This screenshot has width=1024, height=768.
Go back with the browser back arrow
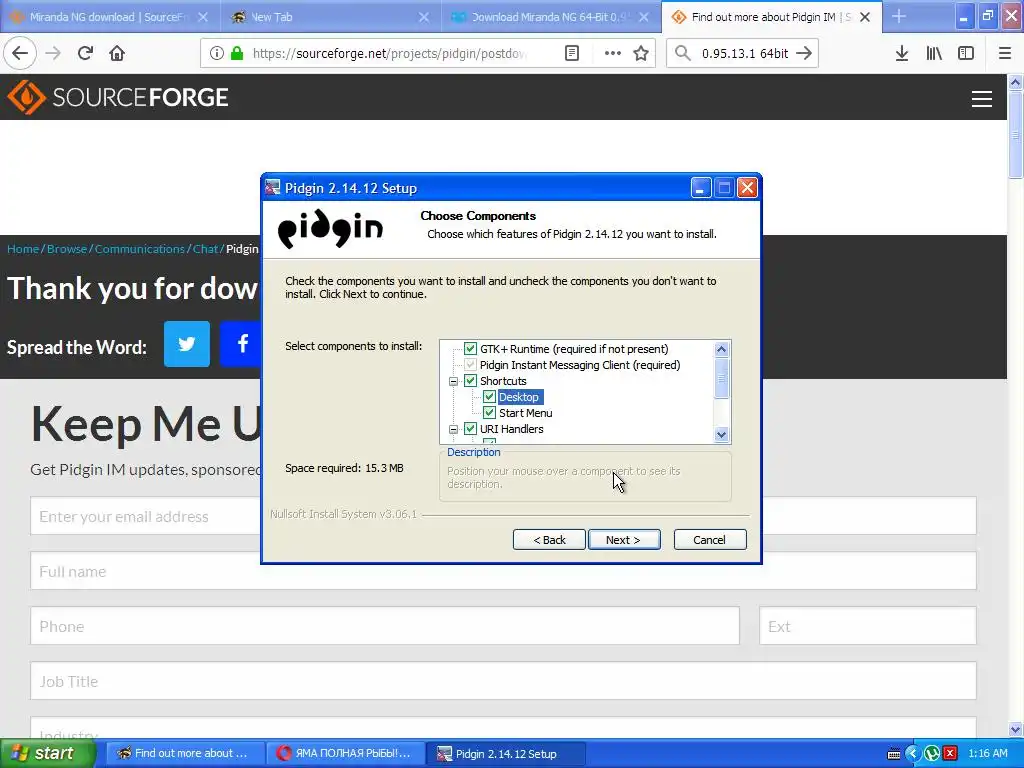coord(20,53)
